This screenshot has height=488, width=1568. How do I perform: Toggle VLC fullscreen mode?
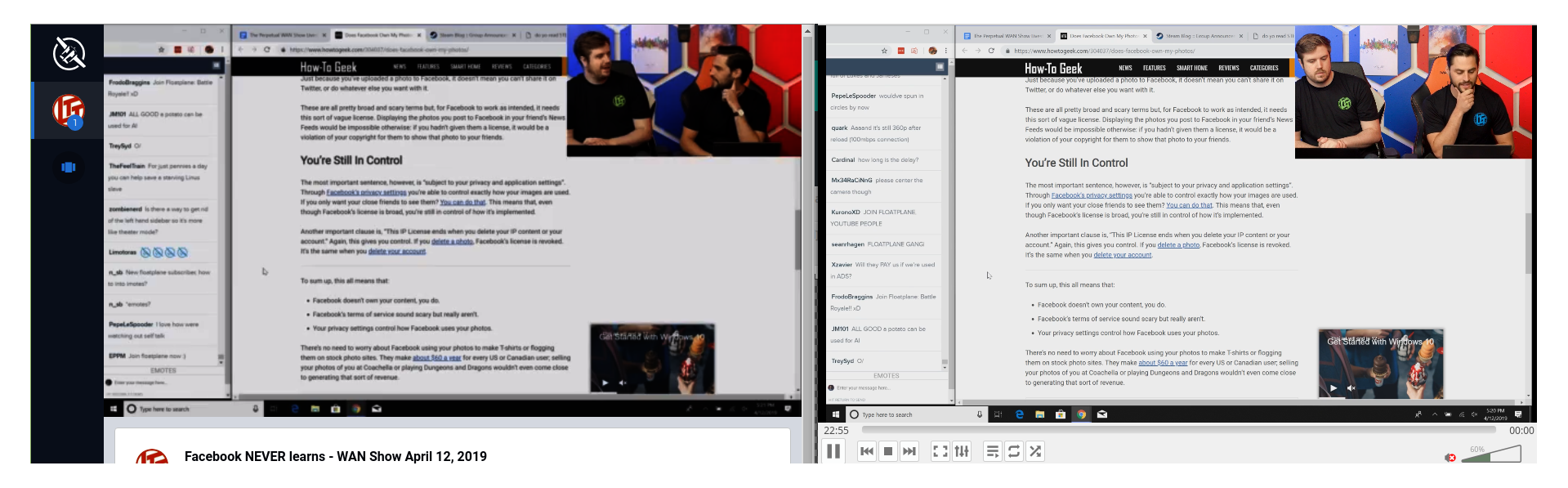click(x=940, y=451)
